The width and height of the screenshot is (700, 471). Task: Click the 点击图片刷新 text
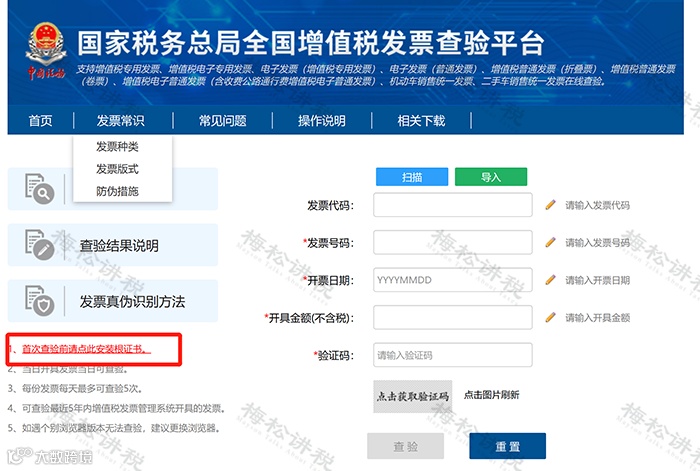point(492,395)
